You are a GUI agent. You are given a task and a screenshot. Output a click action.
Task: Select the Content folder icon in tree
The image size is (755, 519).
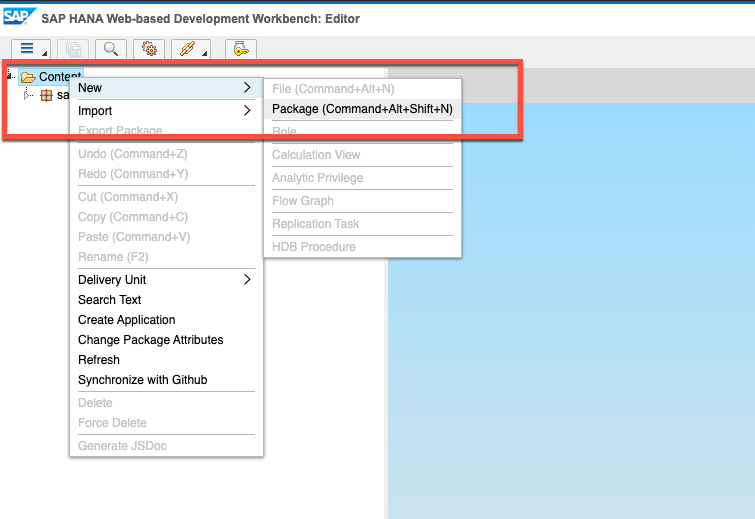(x=28, y=77)
